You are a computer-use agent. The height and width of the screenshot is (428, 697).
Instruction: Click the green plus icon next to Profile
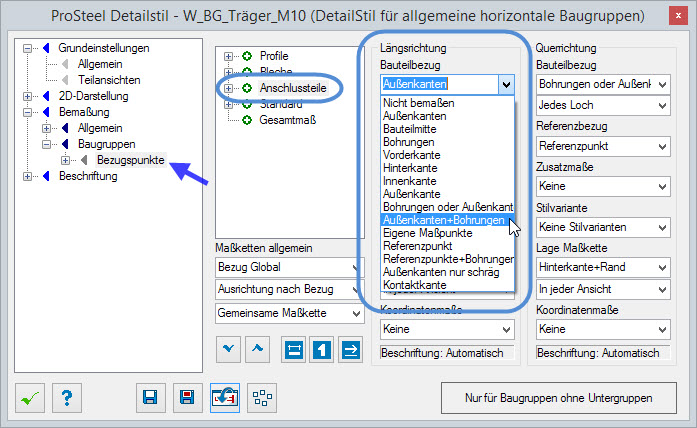(247, 56)
